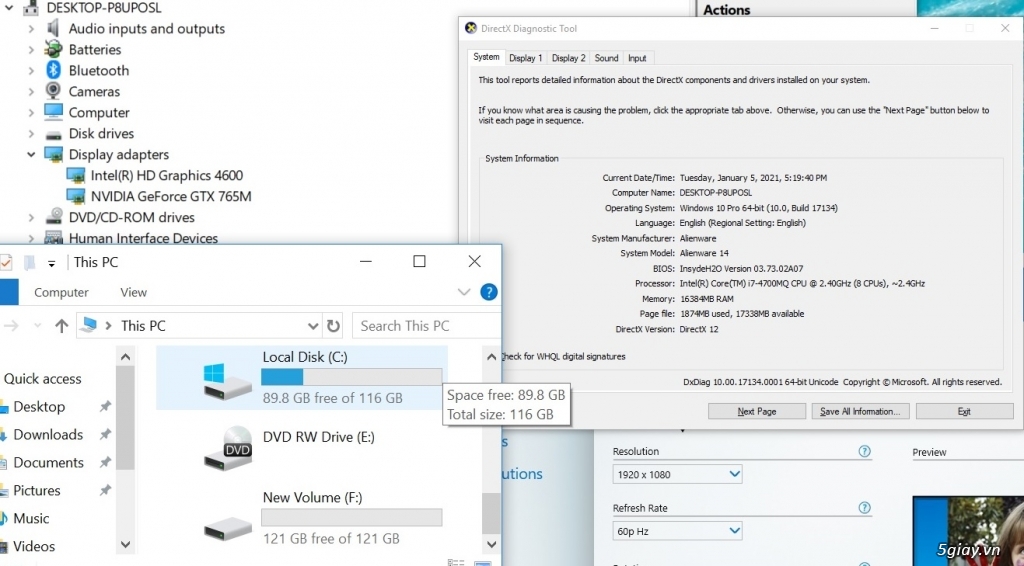Click the Downloads icon in Quick access

4,435
